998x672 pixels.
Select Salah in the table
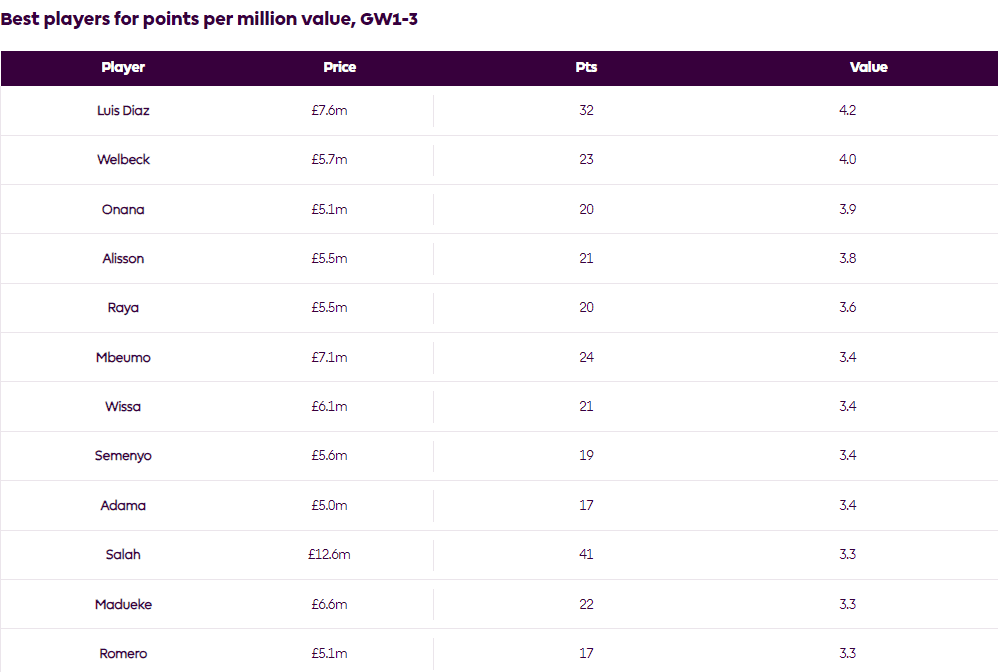click(123, 555)
